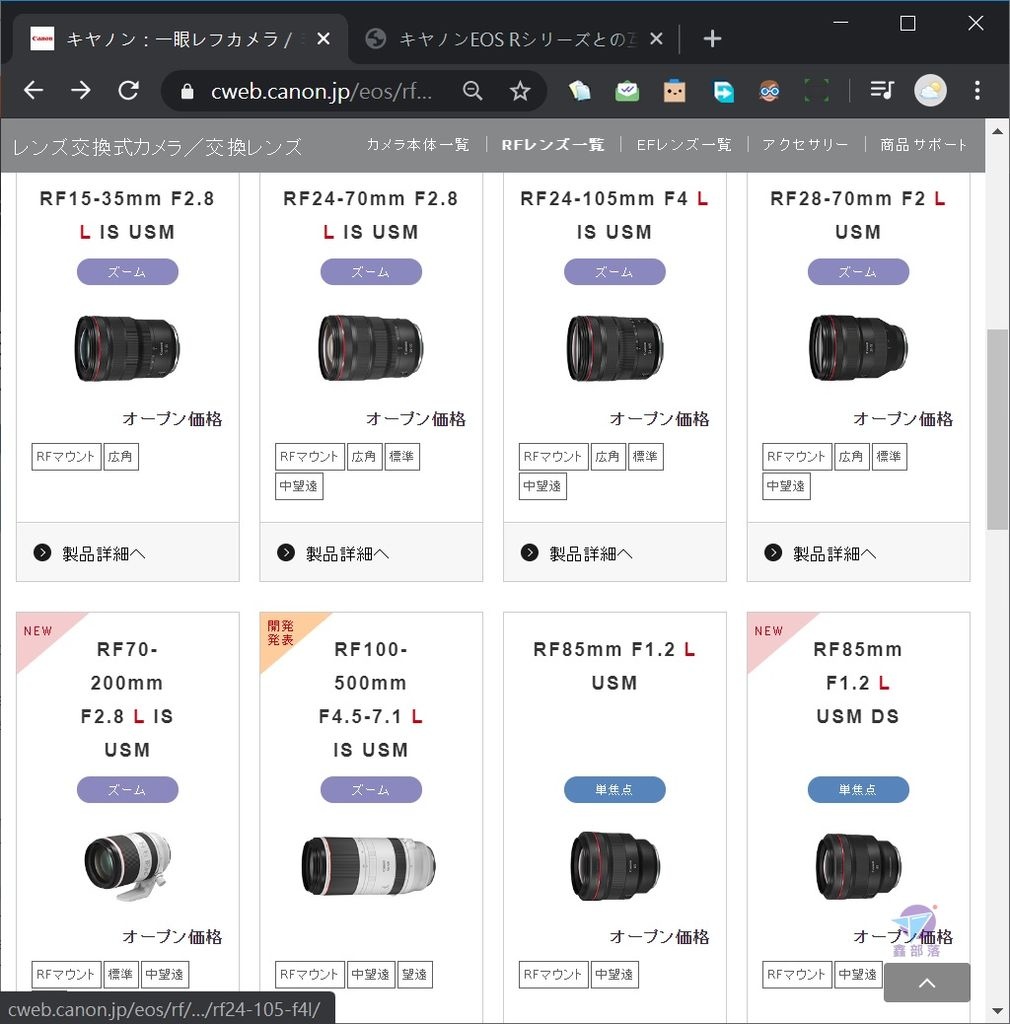The width and height of the screenshot is (1010, 1024).
Task: Click the RF85mm F1.2 L USM DS image
Action: click(858, 865)
